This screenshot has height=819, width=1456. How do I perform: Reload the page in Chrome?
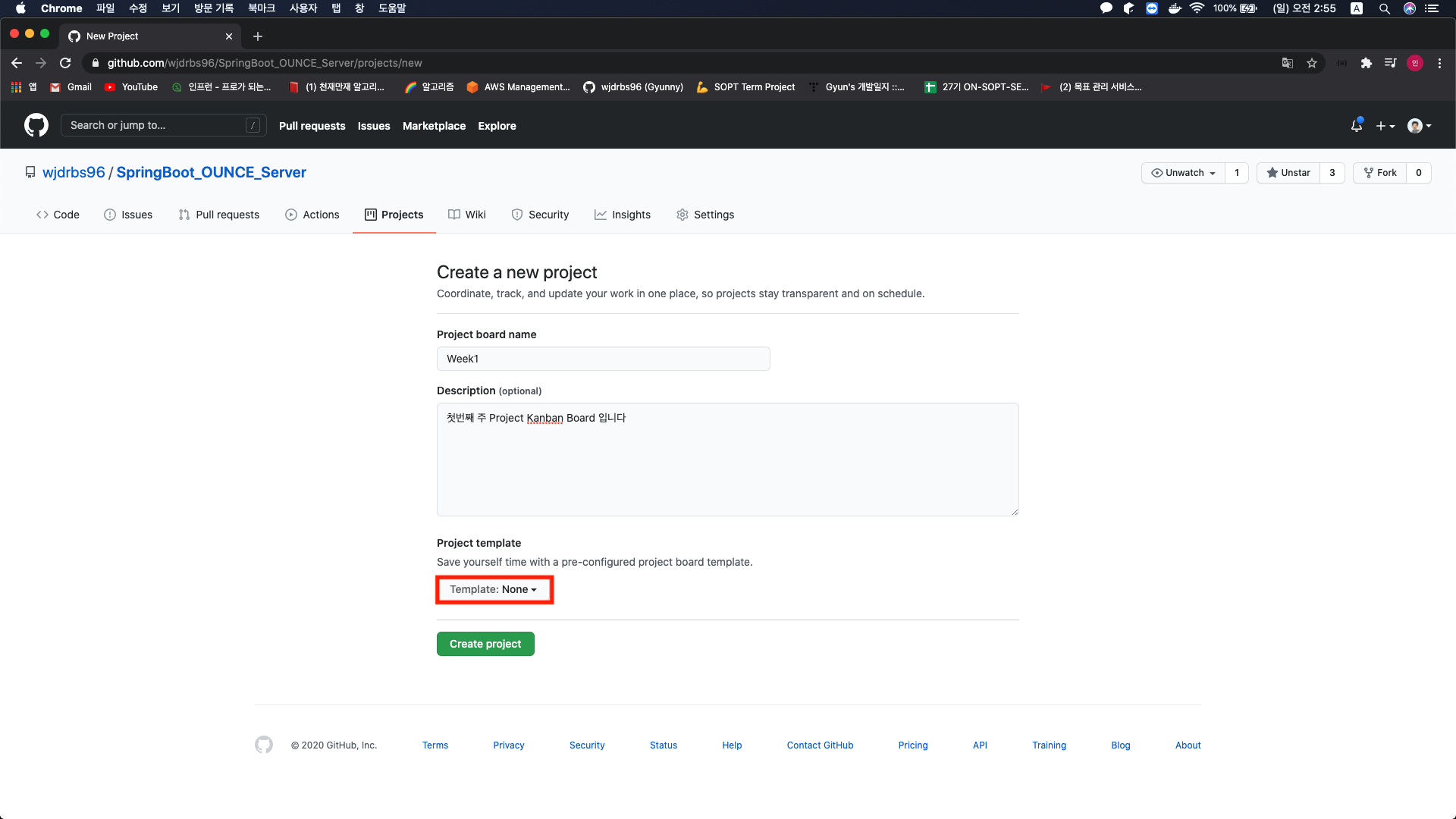[x=65, y=63]
